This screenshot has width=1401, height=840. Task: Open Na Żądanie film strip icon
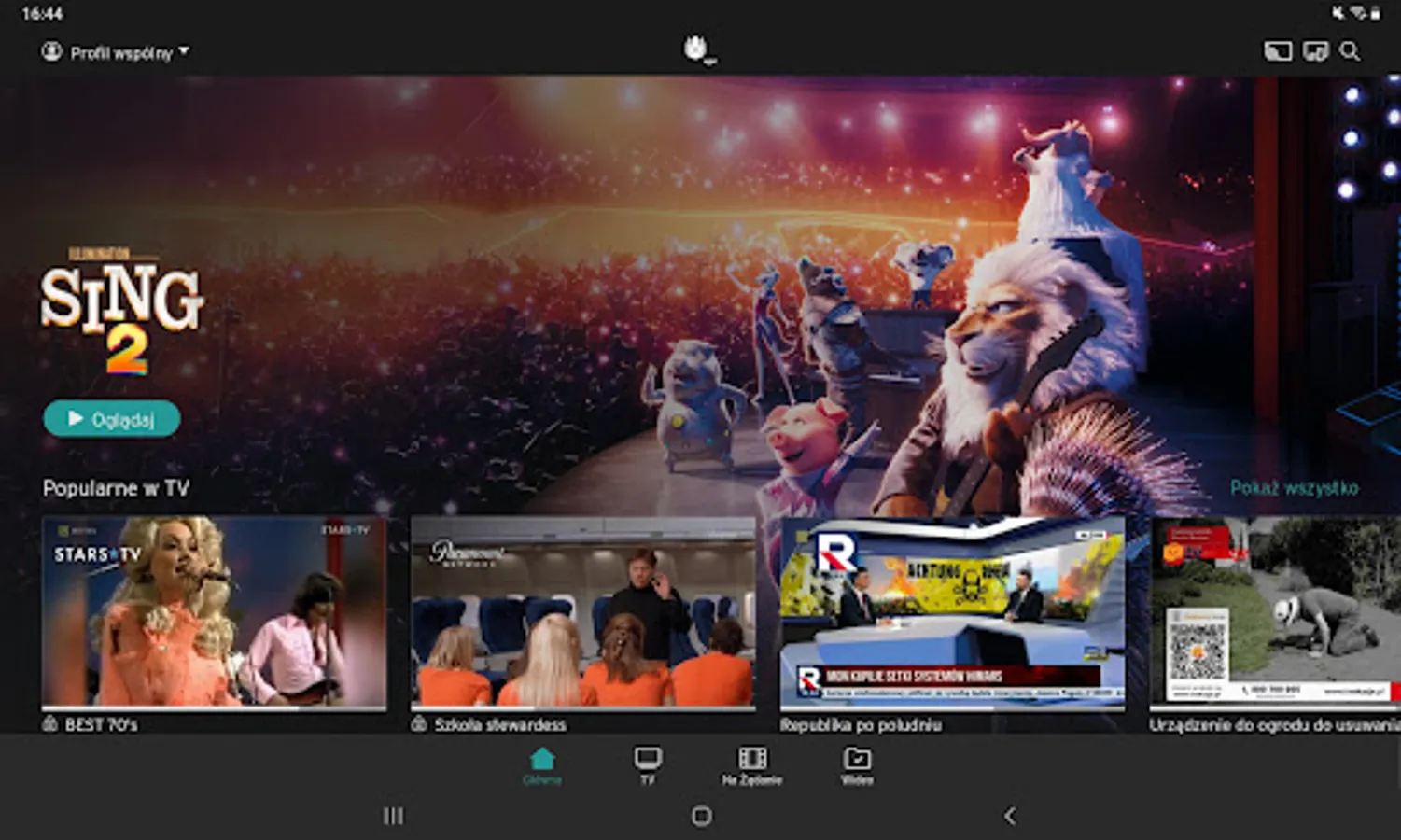click(x=752, y=757)
